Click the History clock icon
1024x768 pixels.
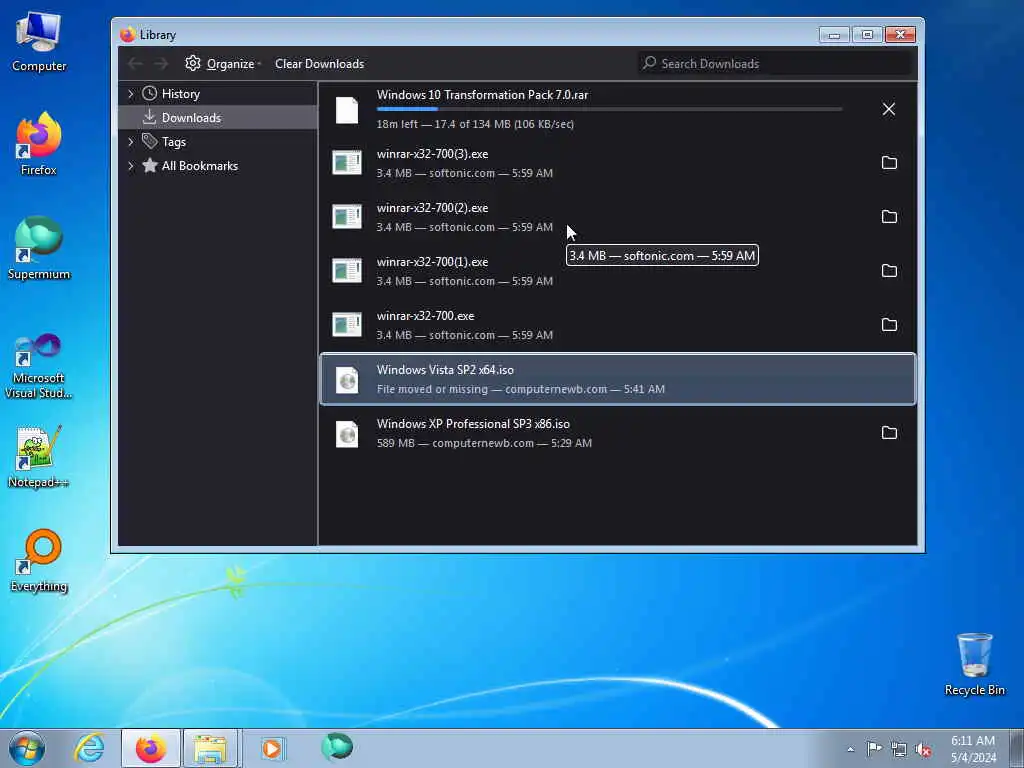pyautogui.click(x=150, y=93)
